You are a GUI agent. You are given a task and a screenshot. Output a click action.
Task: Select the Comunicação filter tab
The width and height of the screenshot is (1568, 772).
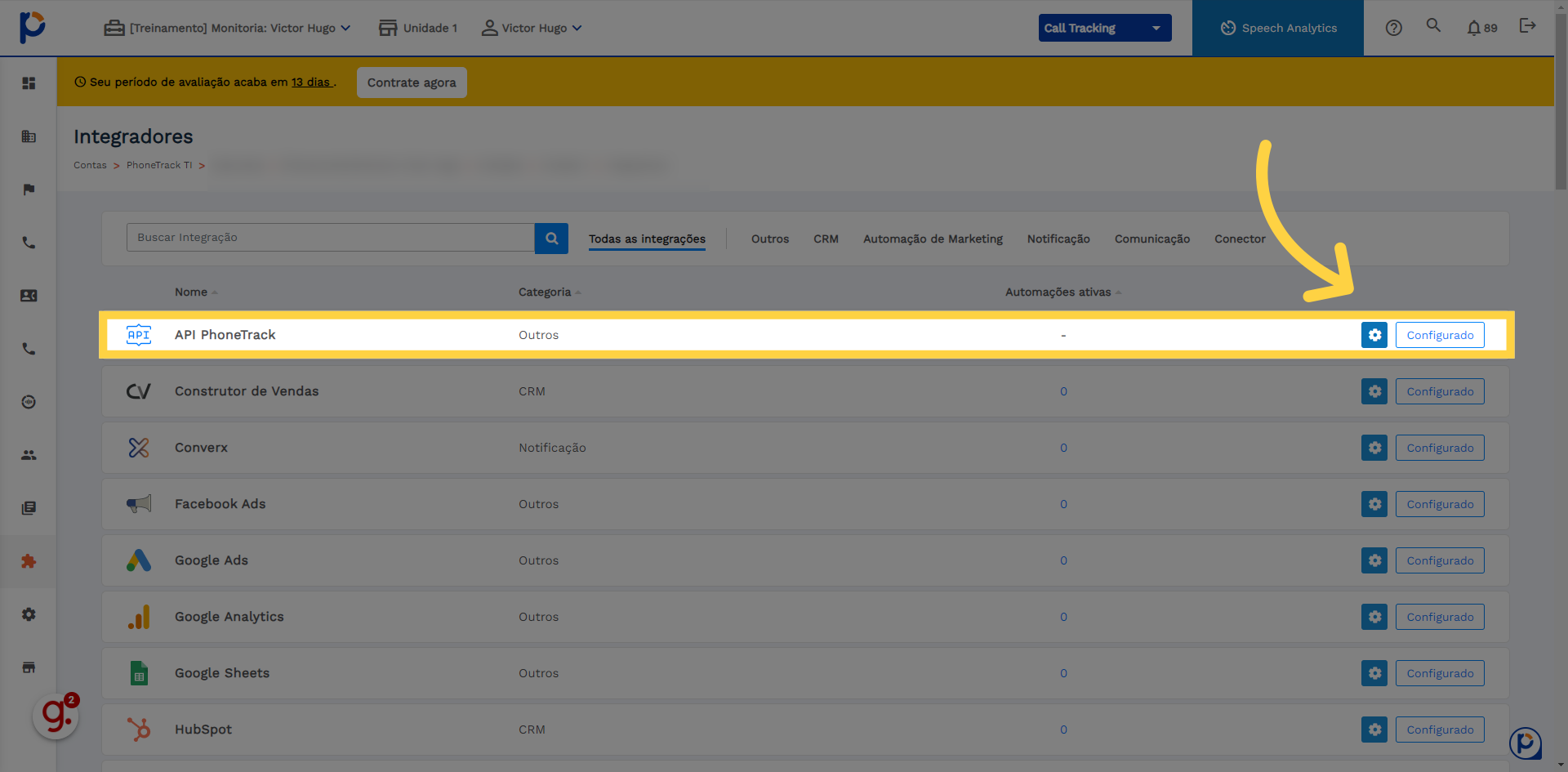[1152, 239]
